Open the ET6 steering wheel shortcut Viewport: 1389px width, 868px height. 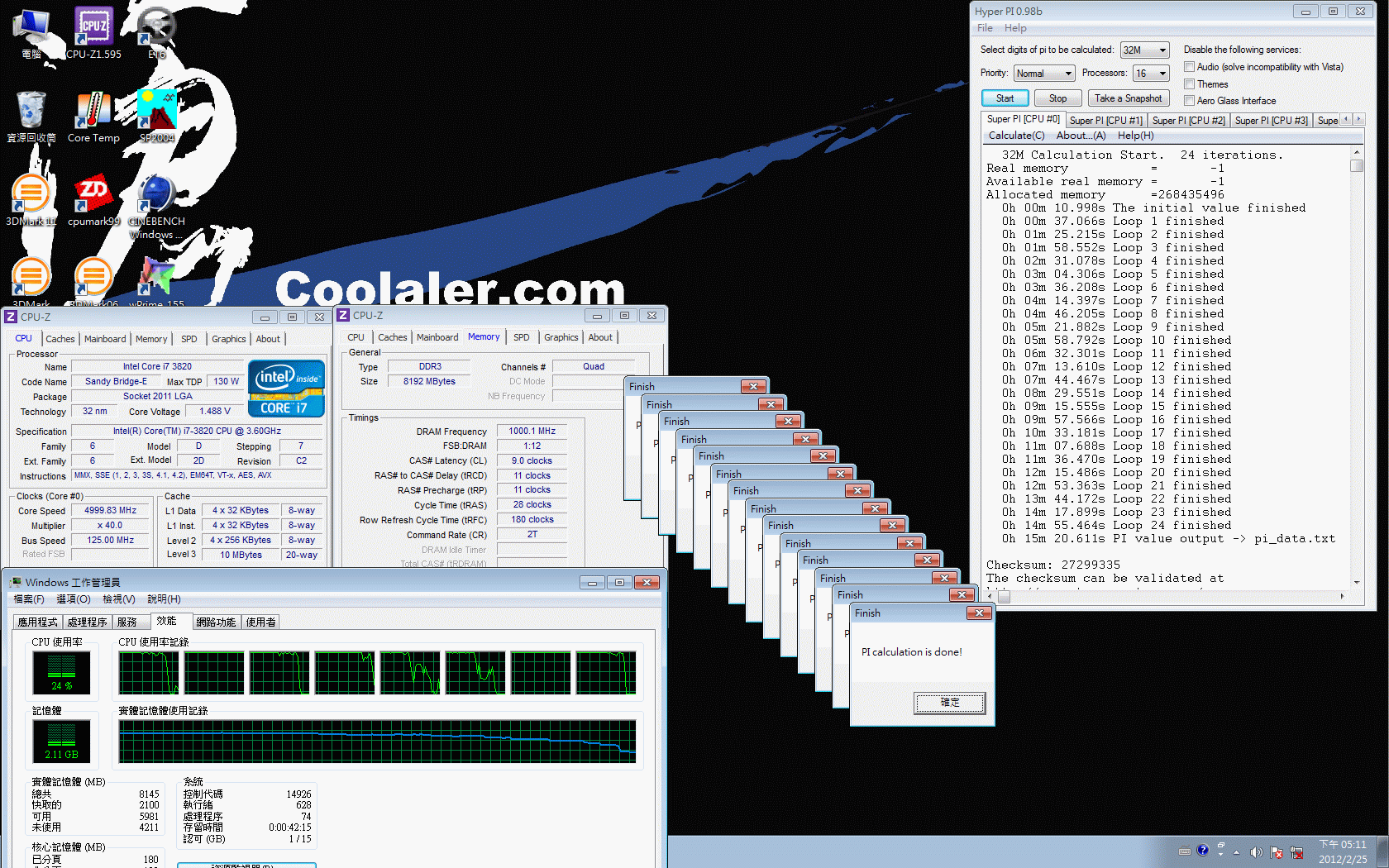(157, 33)
